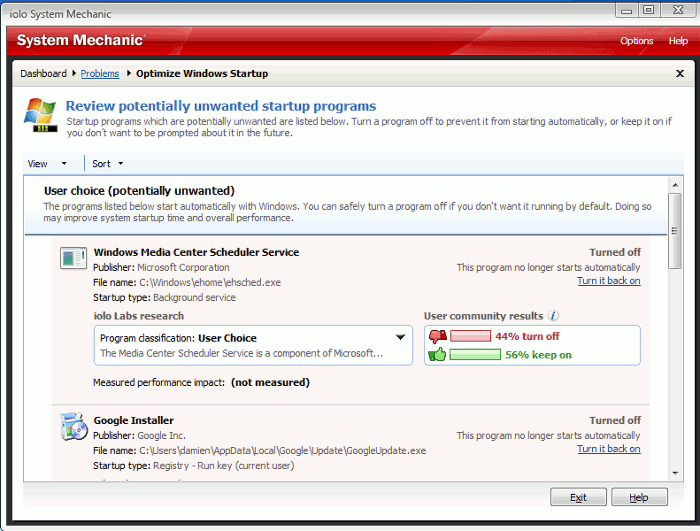Image resolution: width=700 pixels, height=531 pixels.
Task: Open the Sort dropdown menu
Action: tap(108, 164)
